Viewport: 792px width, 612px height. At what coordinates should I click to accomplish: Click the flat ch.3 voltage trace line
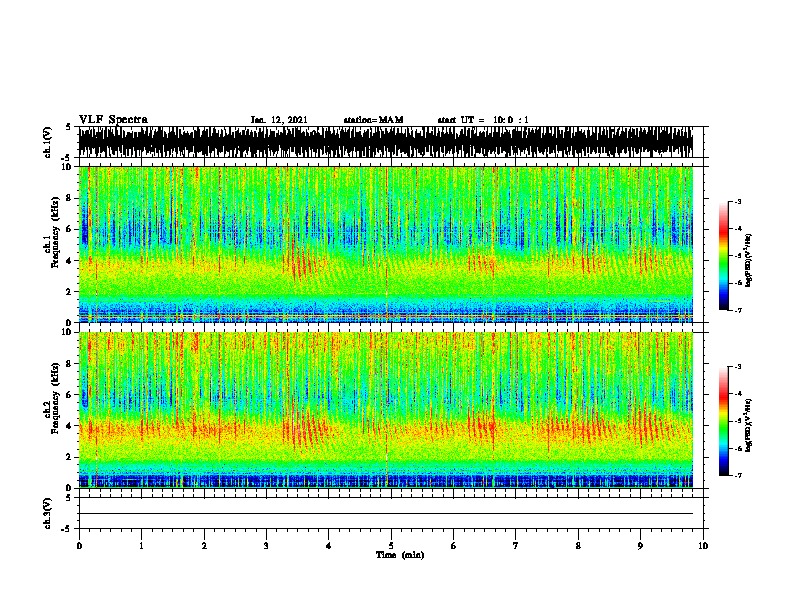[x=385, y=514]
